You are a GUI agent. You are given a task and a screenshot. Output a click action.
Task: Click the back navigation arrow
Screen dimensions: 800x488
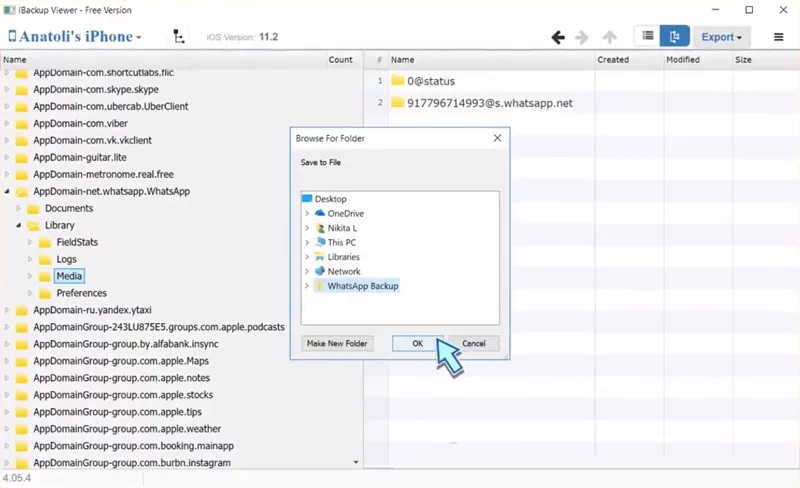[x=558, y=37]
